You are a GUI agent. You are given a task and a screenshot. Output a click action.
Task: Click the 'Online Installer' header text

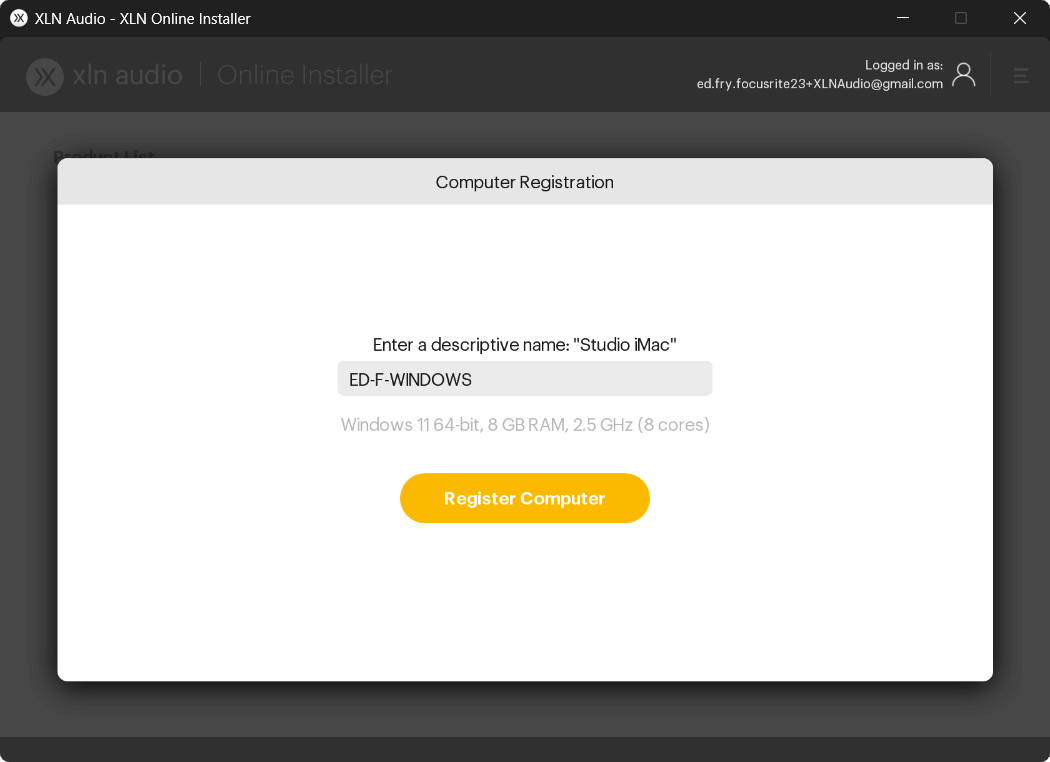click(x=304, y=75)
